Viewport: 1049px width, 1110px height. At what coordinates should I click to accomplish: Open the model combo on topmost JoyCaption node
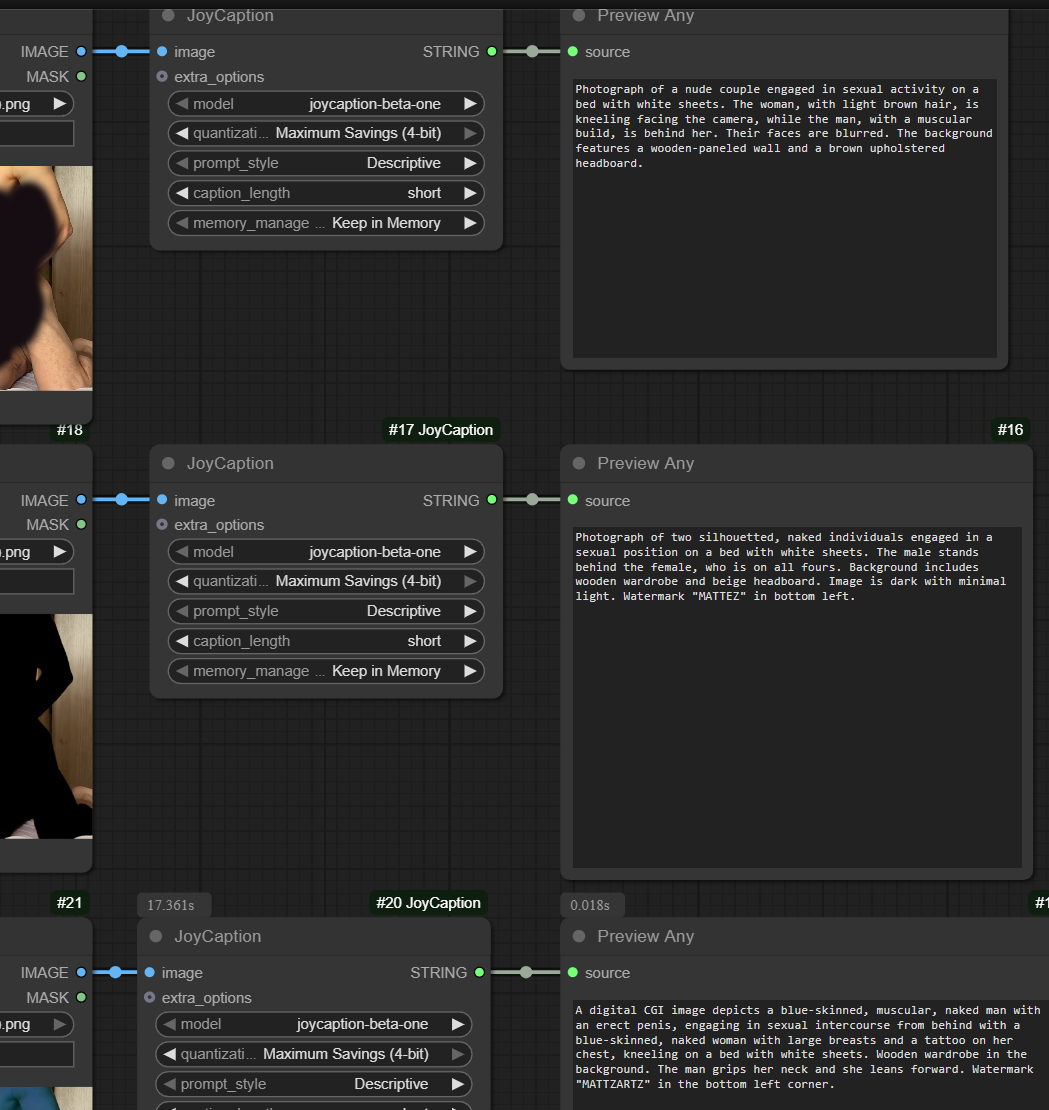pos(326,104)
